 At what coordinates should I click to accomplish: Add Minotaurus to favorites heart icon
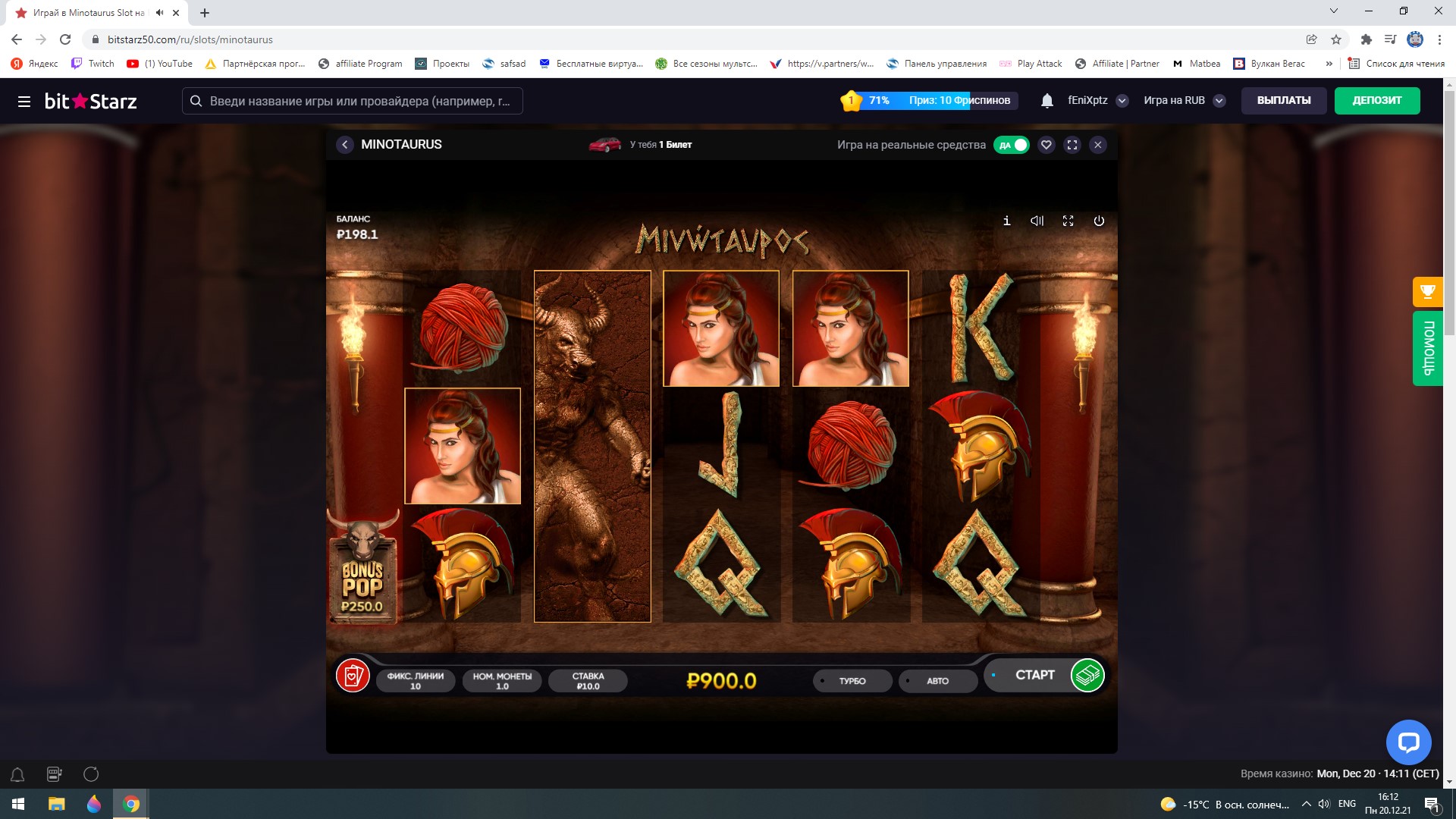[1046, 145]
